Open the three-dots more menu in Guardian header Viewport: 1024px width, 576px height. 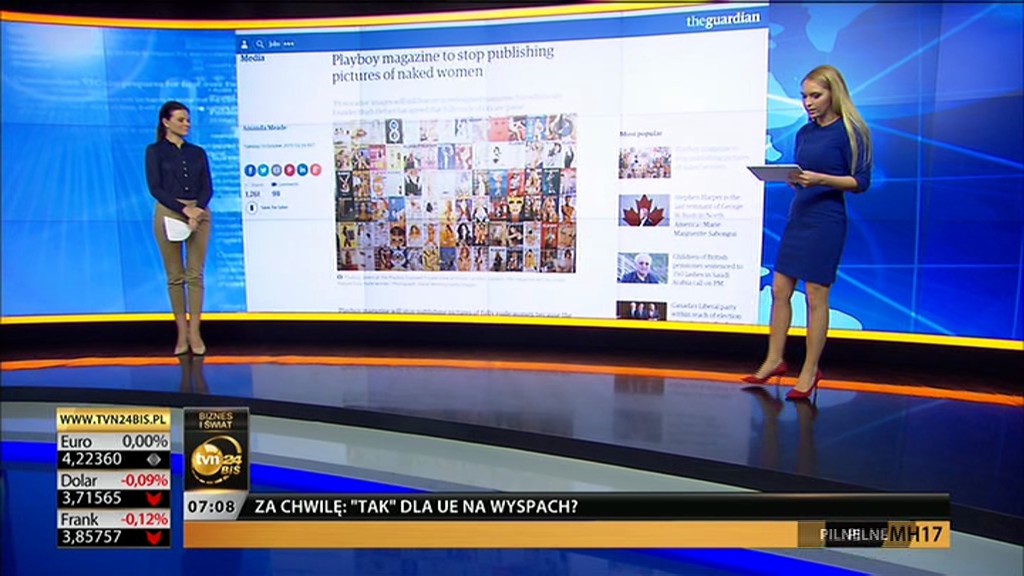pos(289,44)
